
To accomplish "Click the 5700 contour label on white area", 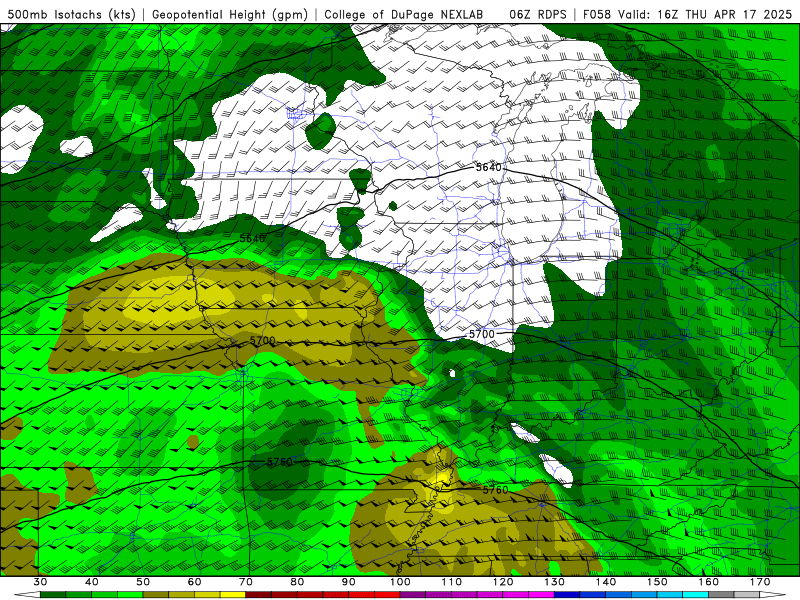I will (482, 334).
